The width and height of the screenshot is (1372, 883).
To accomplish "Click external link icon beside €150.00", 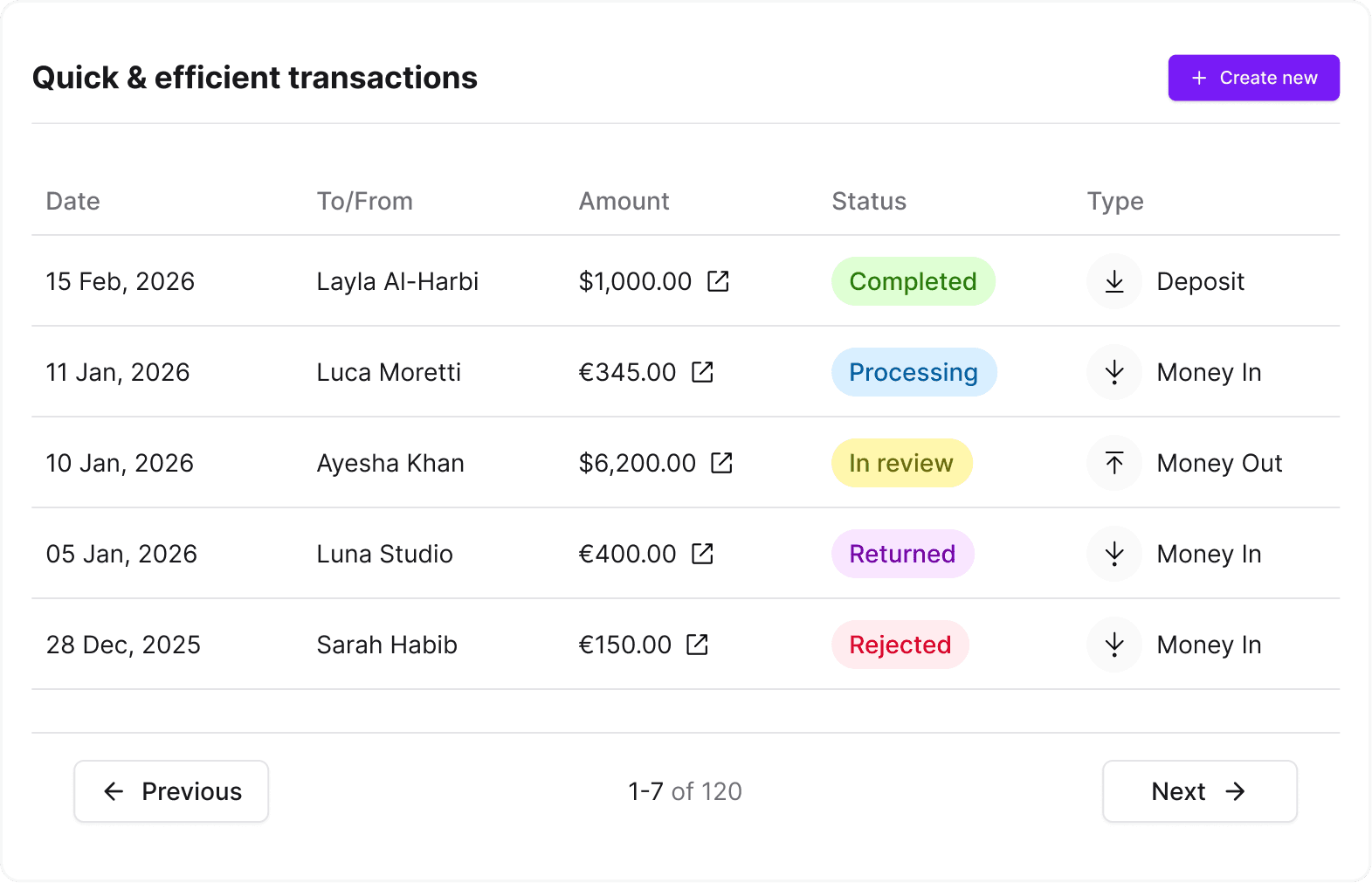I will [697, 645].
